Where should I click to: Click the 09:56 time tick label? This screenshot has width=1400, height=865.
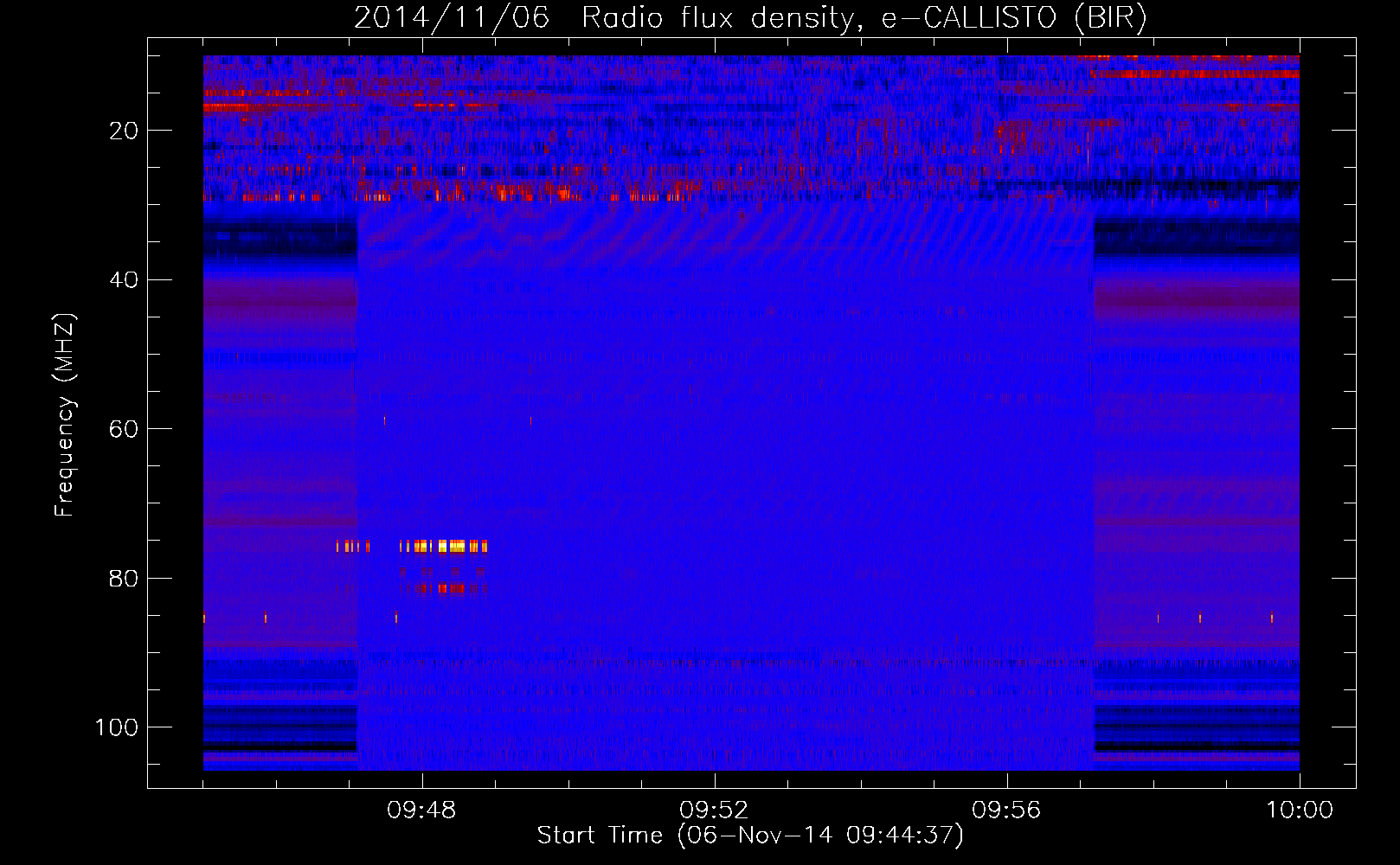1006,811
